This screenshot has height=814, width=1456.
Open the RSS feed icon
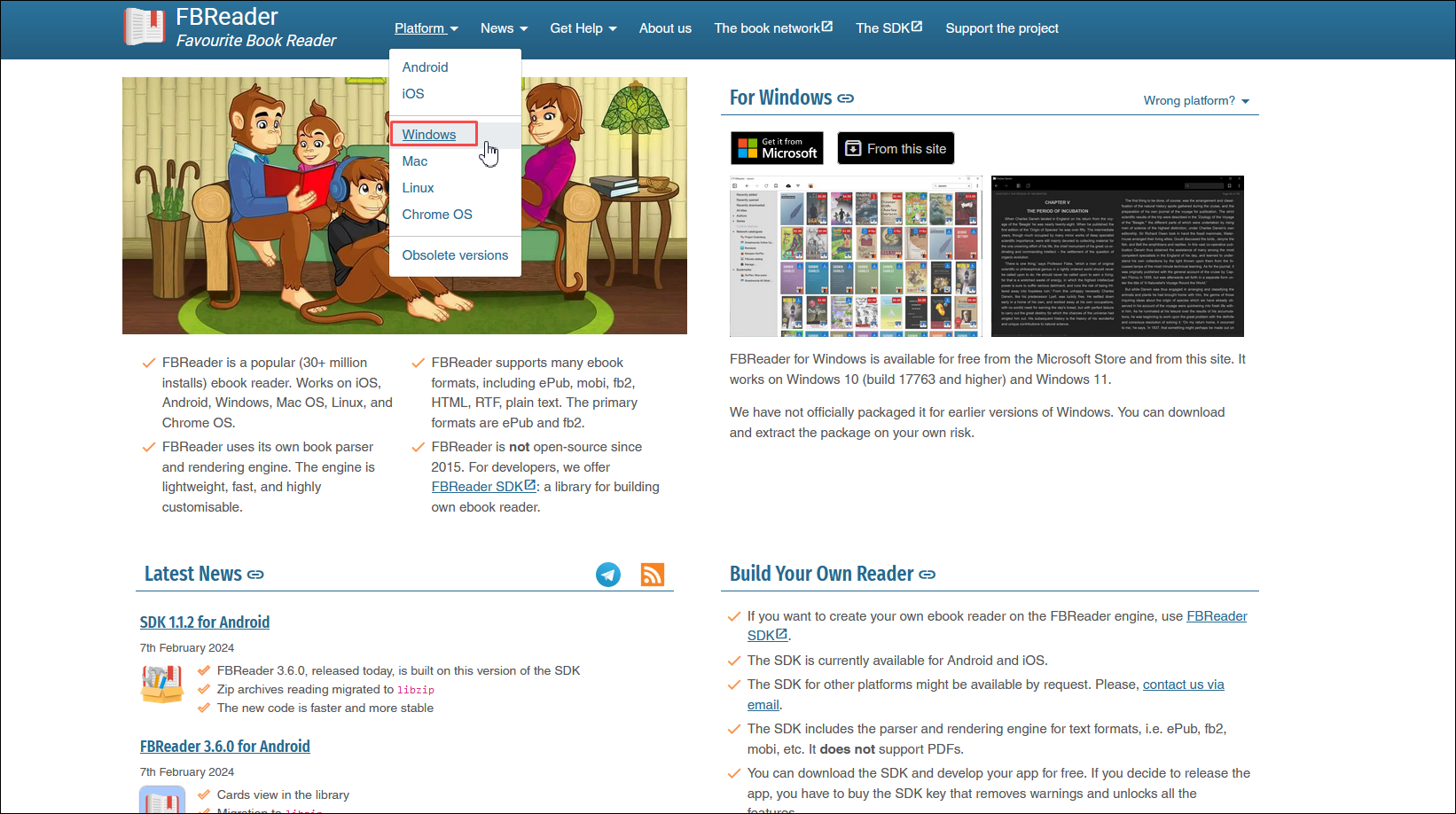pyautogui.click(x=653, y=575)
